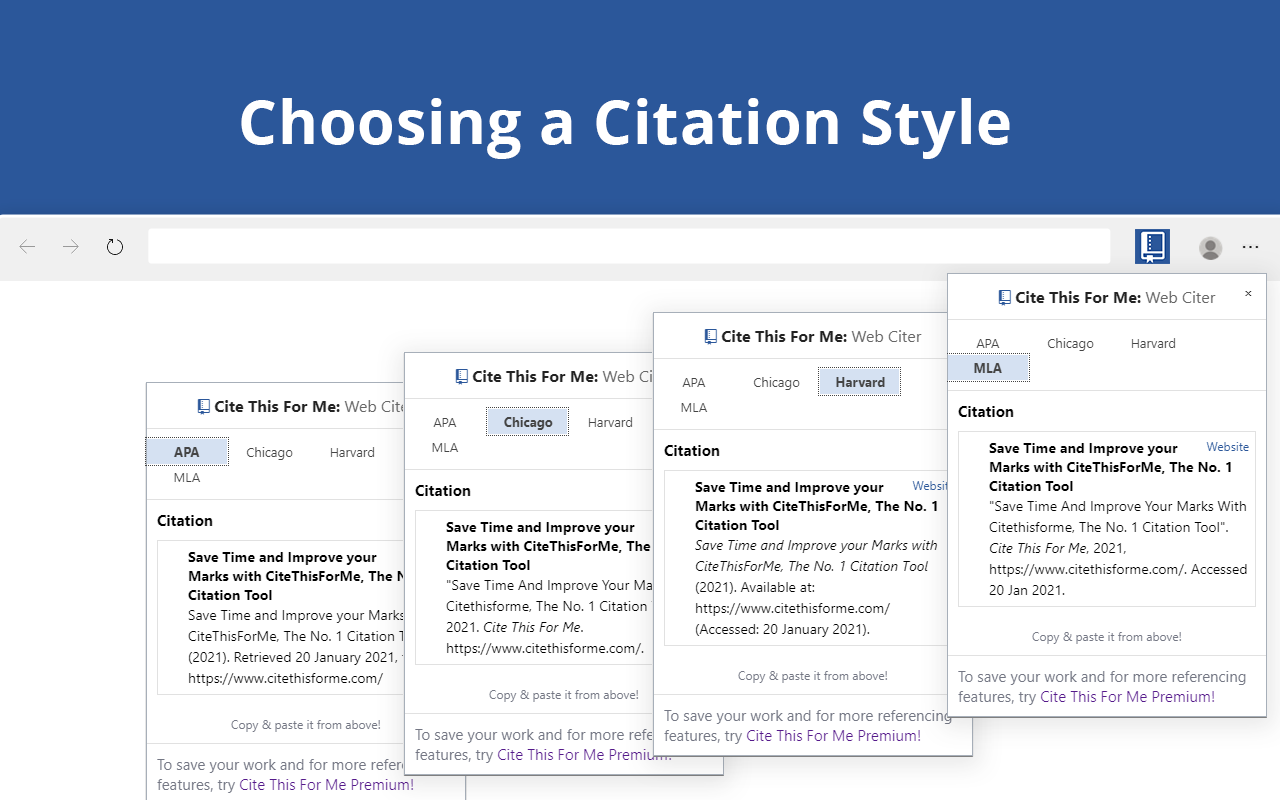
Task: Select MLA tab in the Chicago-selected popup
Action: pos(445,447)
